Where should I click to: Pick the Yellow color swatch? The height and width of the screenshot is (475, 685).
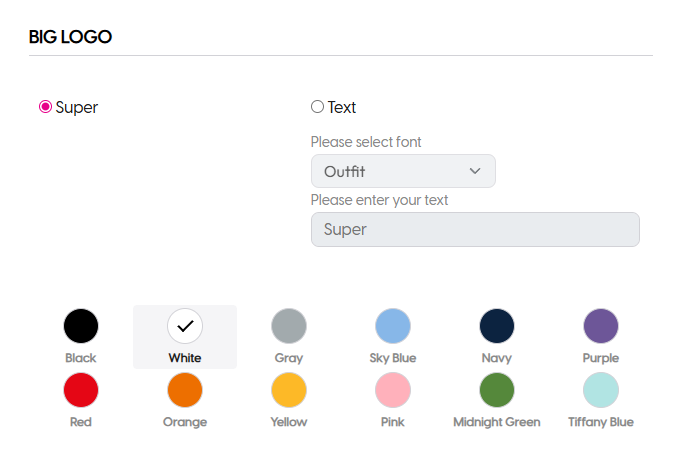(x=289, y=390)
